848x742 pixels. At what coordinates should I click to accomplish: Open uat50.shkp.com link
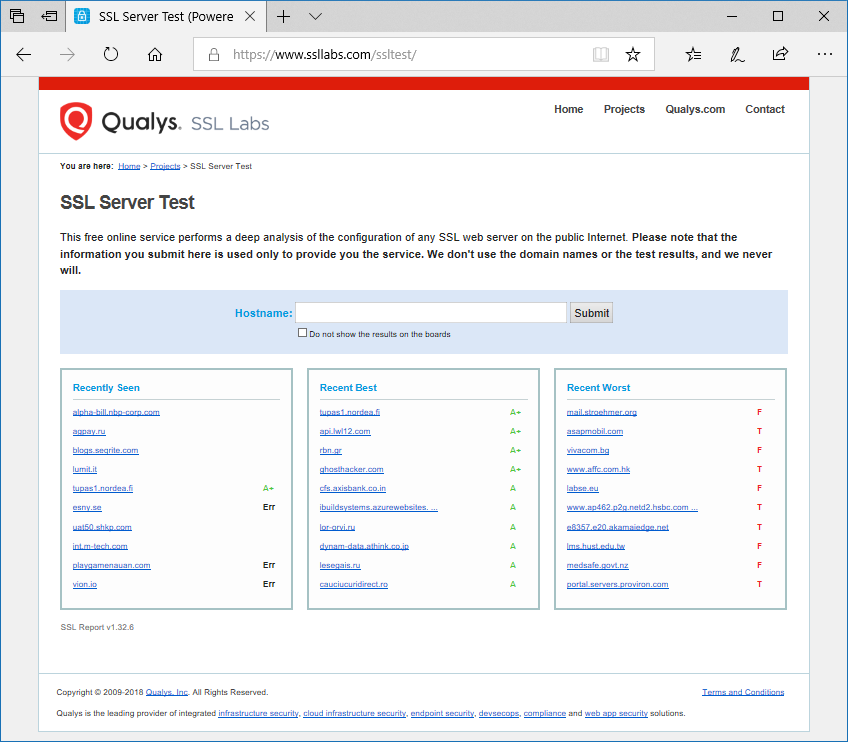click(102, 527)
